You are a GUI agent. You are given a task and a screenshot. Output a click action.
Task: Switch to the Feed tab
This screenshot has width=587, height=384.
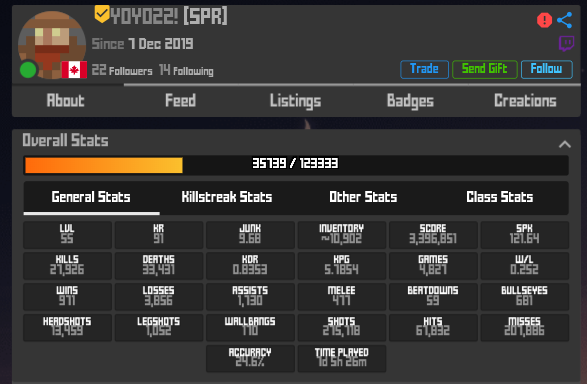click(x=180, y=101)
